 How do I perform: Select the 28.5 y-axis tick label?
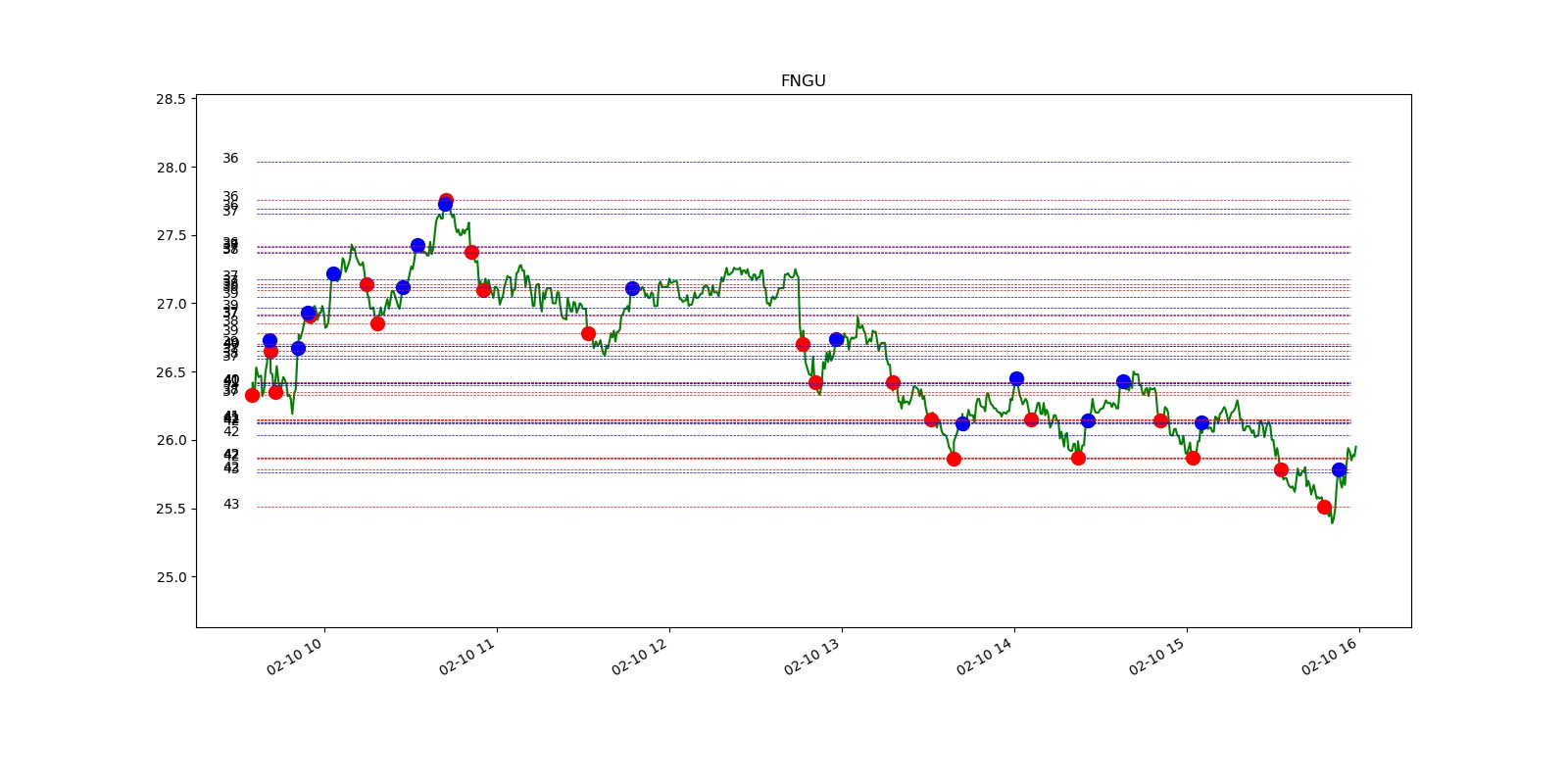pos(171,99)
